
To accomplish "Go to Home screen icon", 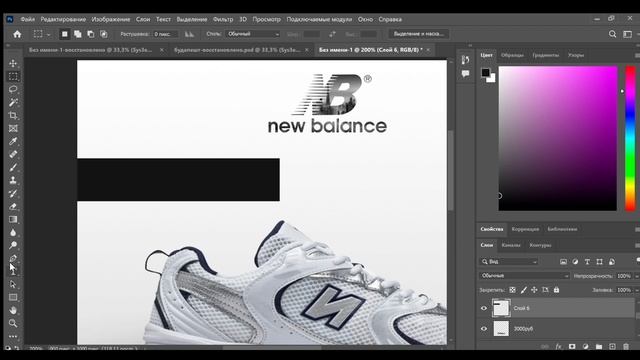I will click(17, 34).
